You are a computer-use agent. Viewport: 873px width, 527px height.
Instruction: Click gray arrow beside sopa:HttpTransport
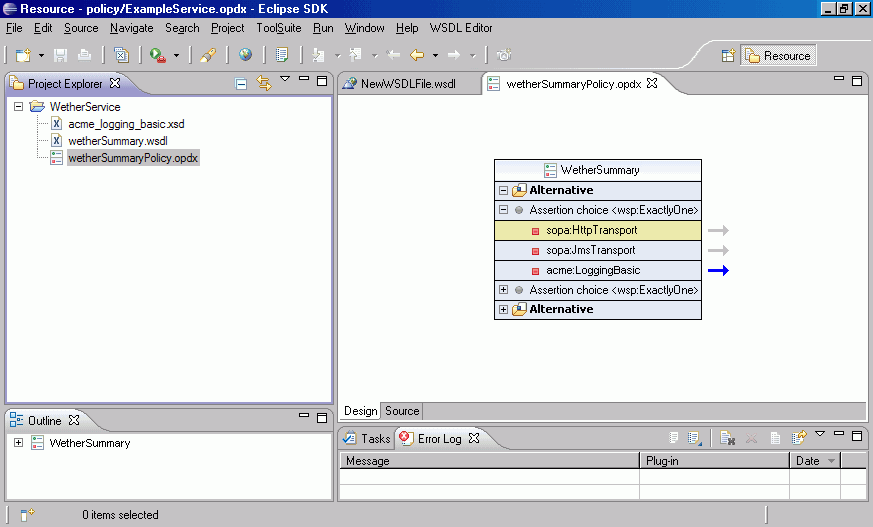[718, 230]
